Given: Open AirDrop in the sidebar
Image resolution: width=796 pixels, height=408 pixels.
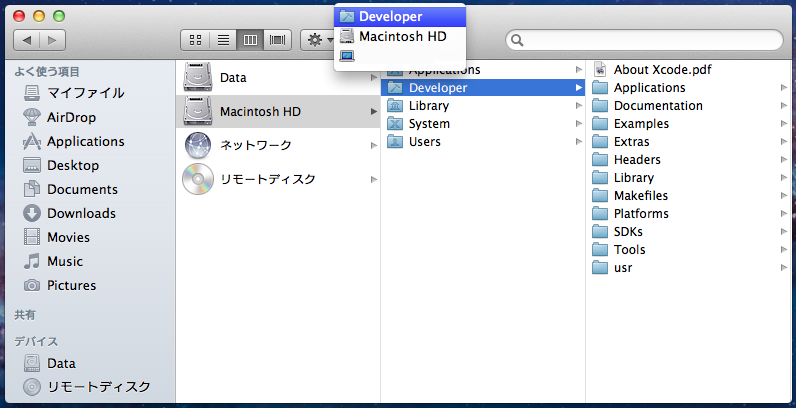Looking at the screenshot, I should coord(72,117).
